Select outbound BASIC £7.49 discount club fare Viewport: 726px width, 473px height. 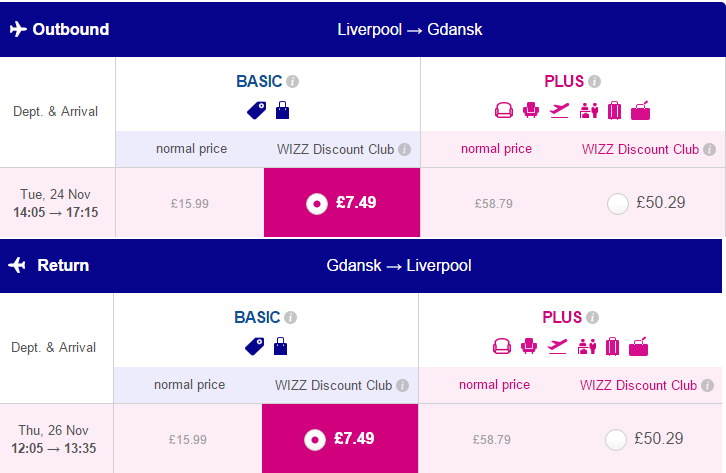click(317, 204)
